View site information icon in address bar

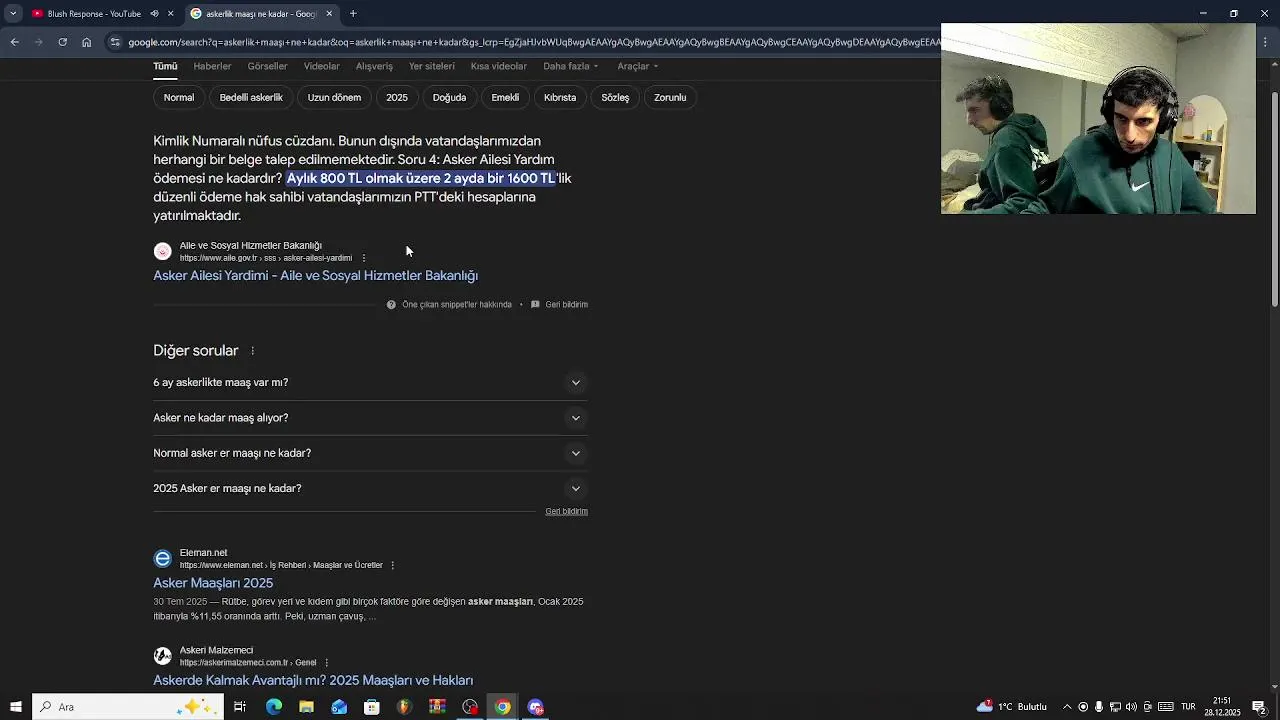click(x=115, y=42)
